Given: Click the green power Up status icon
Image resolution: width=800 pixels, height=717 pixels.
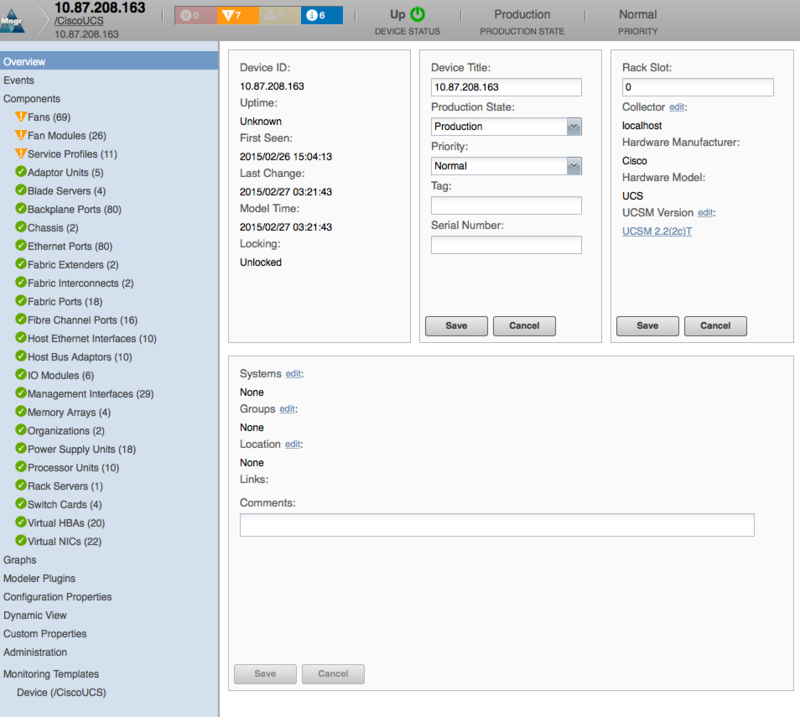Looking at the screenshot, I should point(417,14).
